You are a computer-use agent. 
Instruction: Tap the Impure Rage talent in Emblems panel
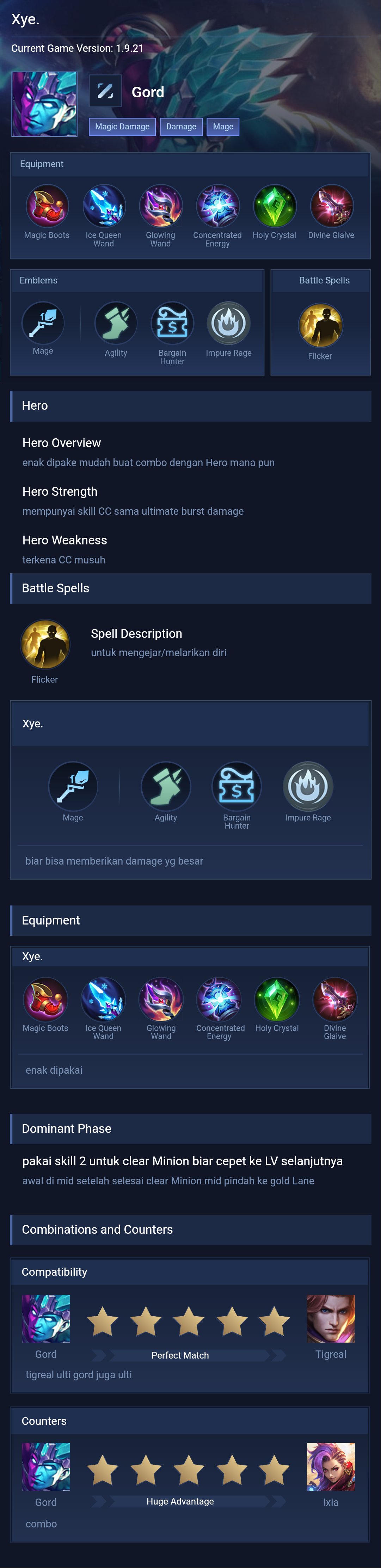(229, 323)
